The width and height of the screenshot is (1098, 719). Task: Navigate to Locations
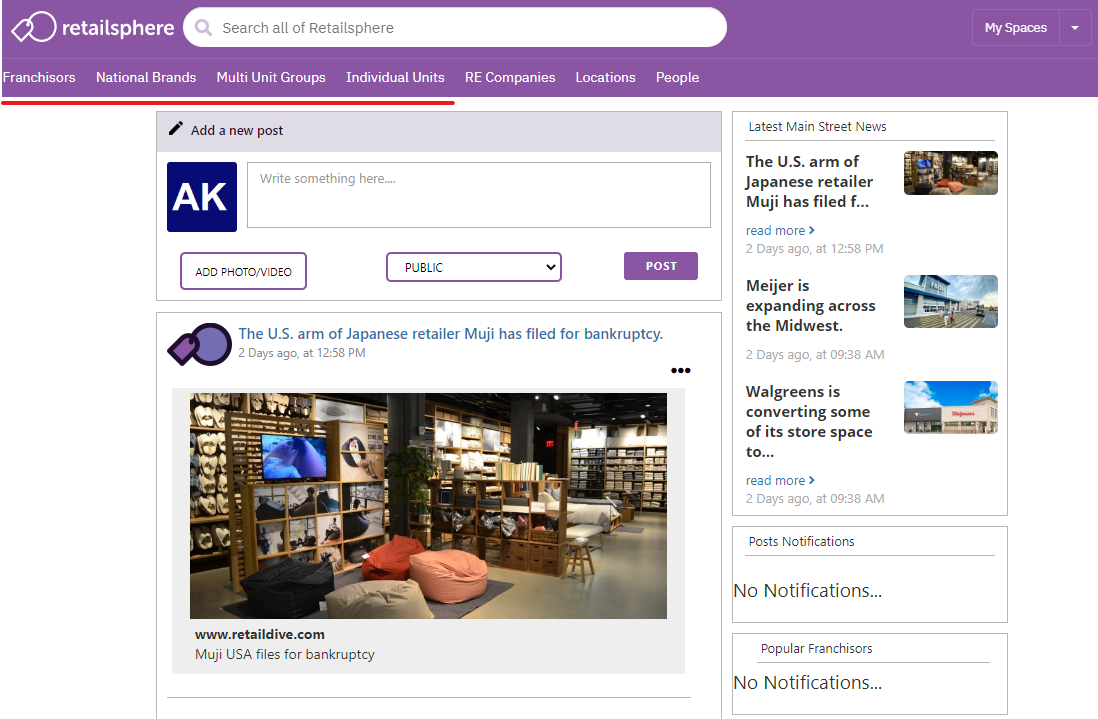[x=606, y=77]
